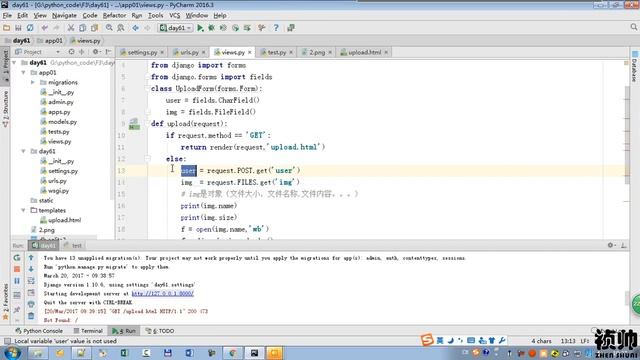Open the Terminal tool window
The height and width of the screenshot is (360, 640).
click(x=88, y=331)
